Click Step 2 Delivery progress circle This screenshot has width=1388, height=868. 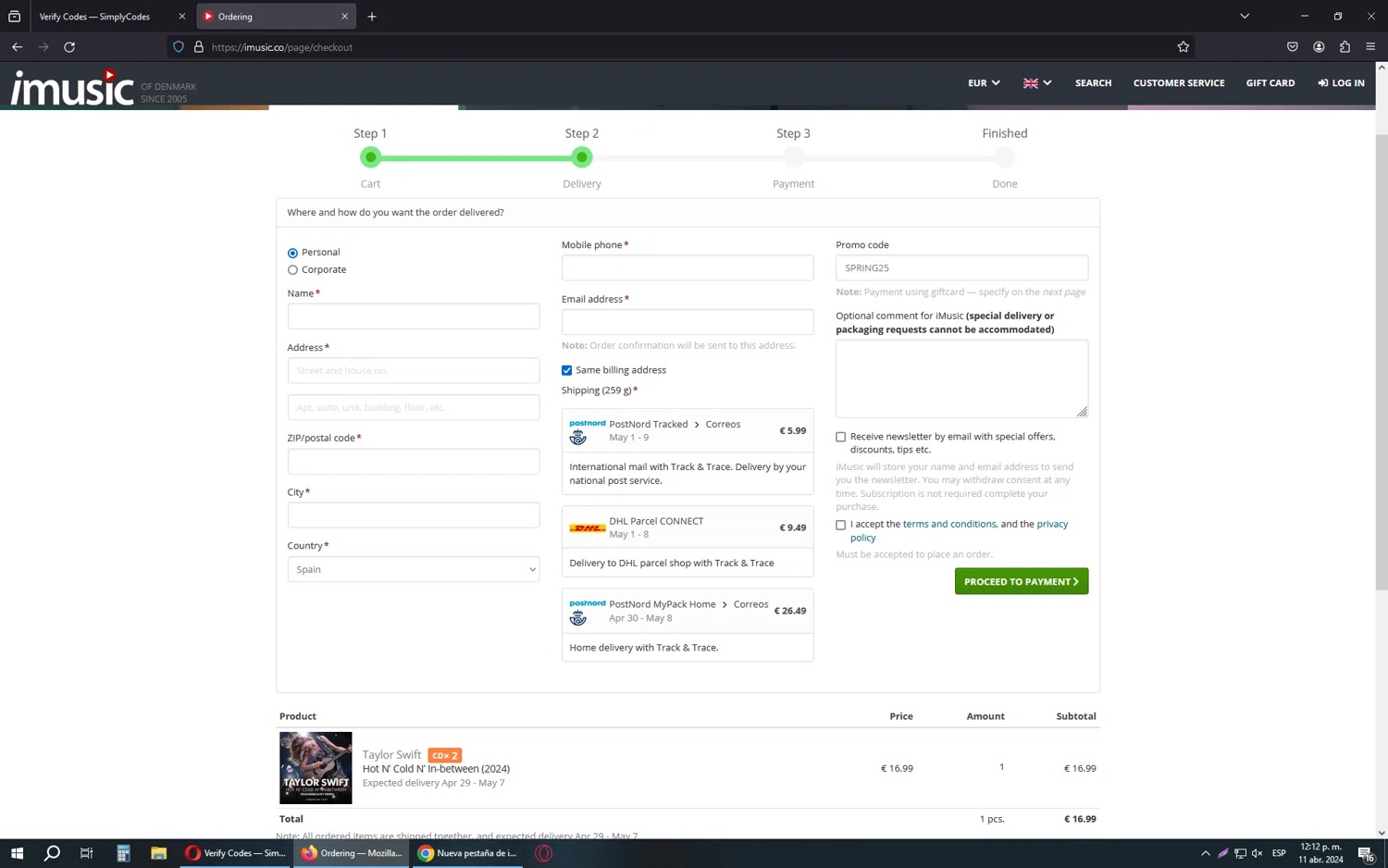click(582, 157)
